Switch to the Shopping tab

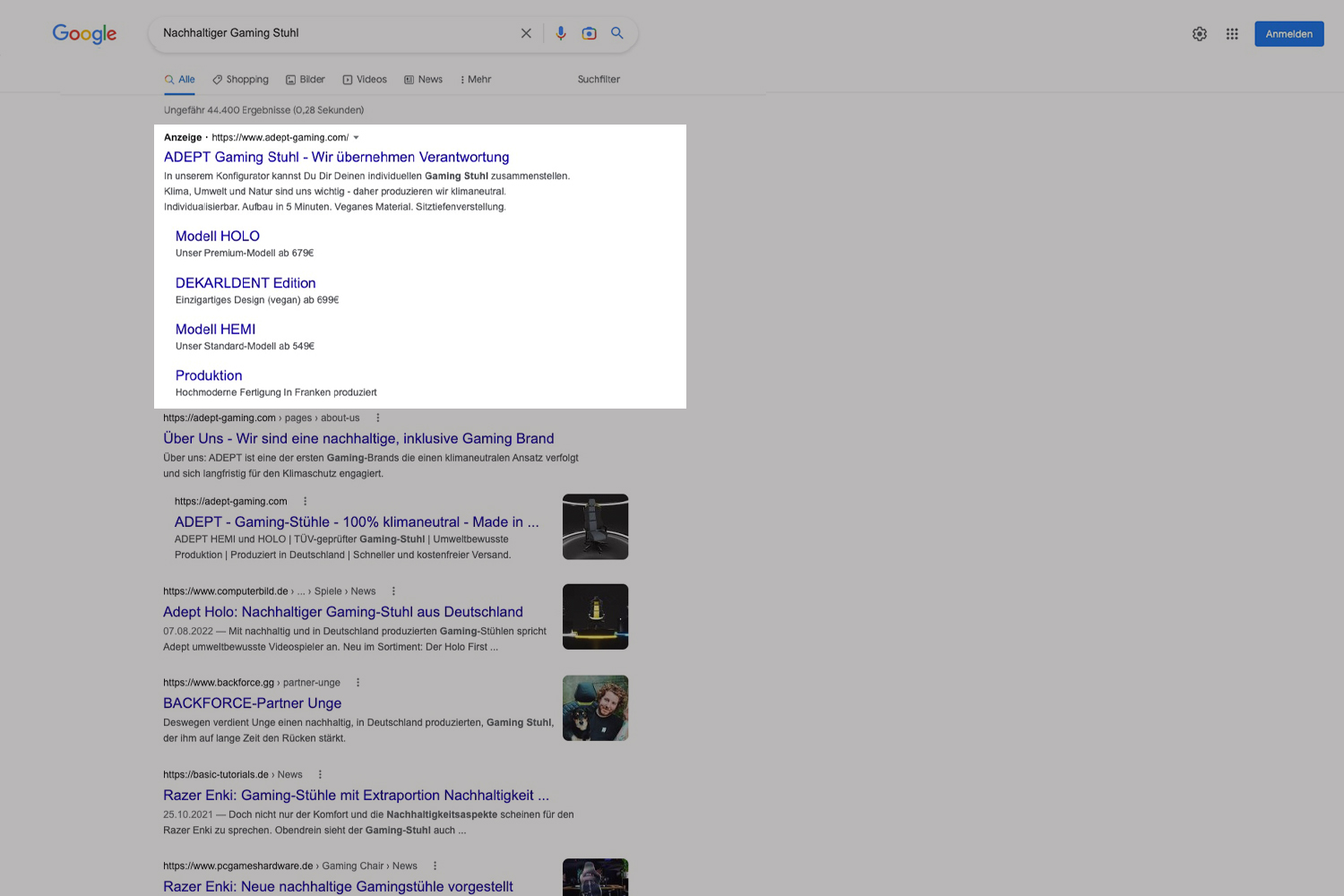tap(240, 80)
